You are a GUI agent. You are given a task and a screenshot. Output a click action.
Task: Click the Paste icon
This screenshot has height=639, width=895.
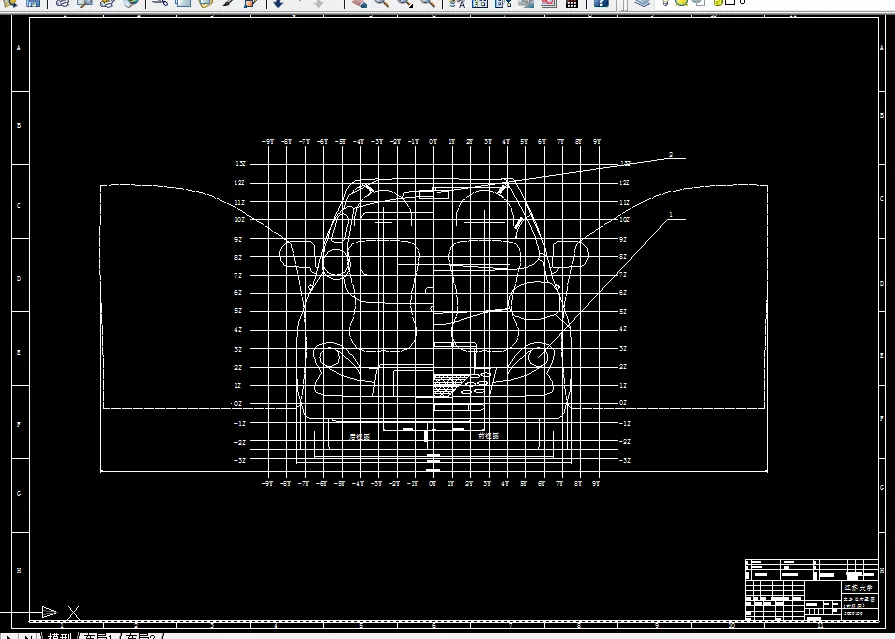[x=205, y=3]
